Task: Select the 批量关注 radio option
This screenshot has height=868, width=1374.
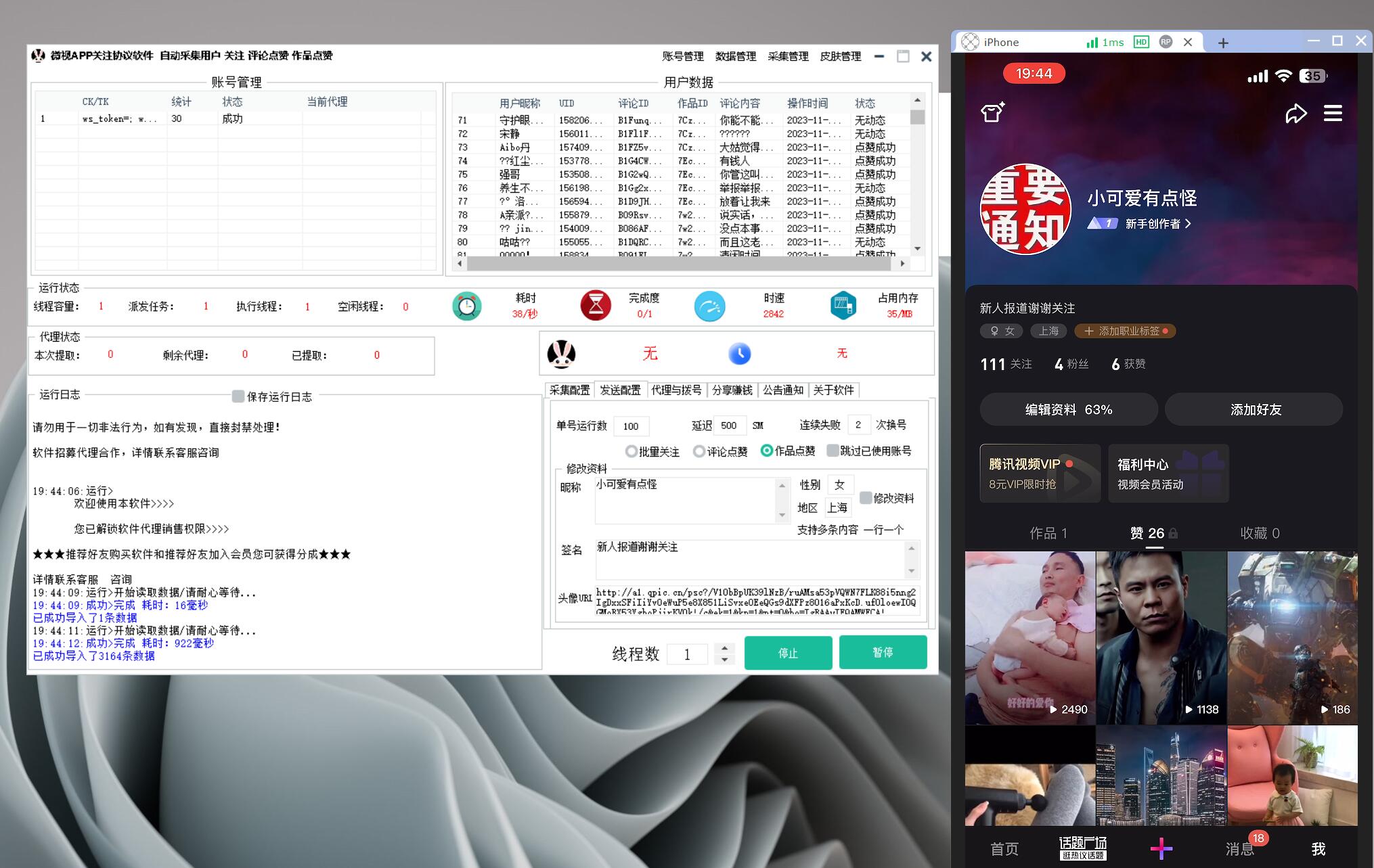Action: pyautogui.click(x=631, y=451)
